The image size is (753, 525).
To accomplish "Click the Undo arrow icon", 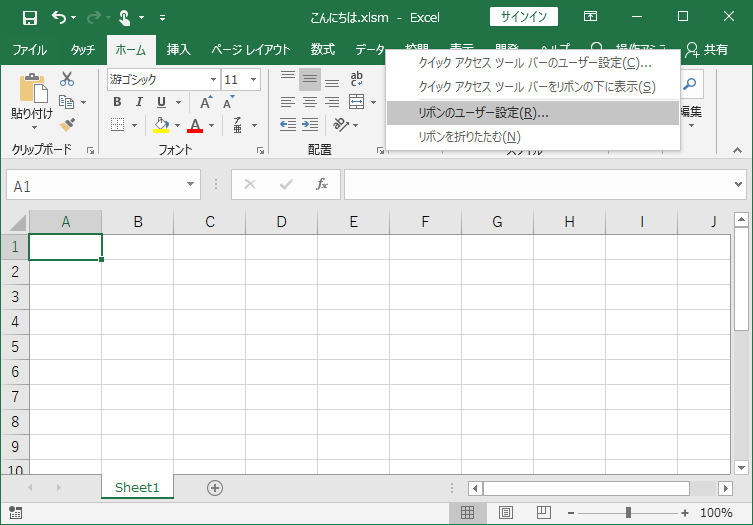I will point(59,18).
